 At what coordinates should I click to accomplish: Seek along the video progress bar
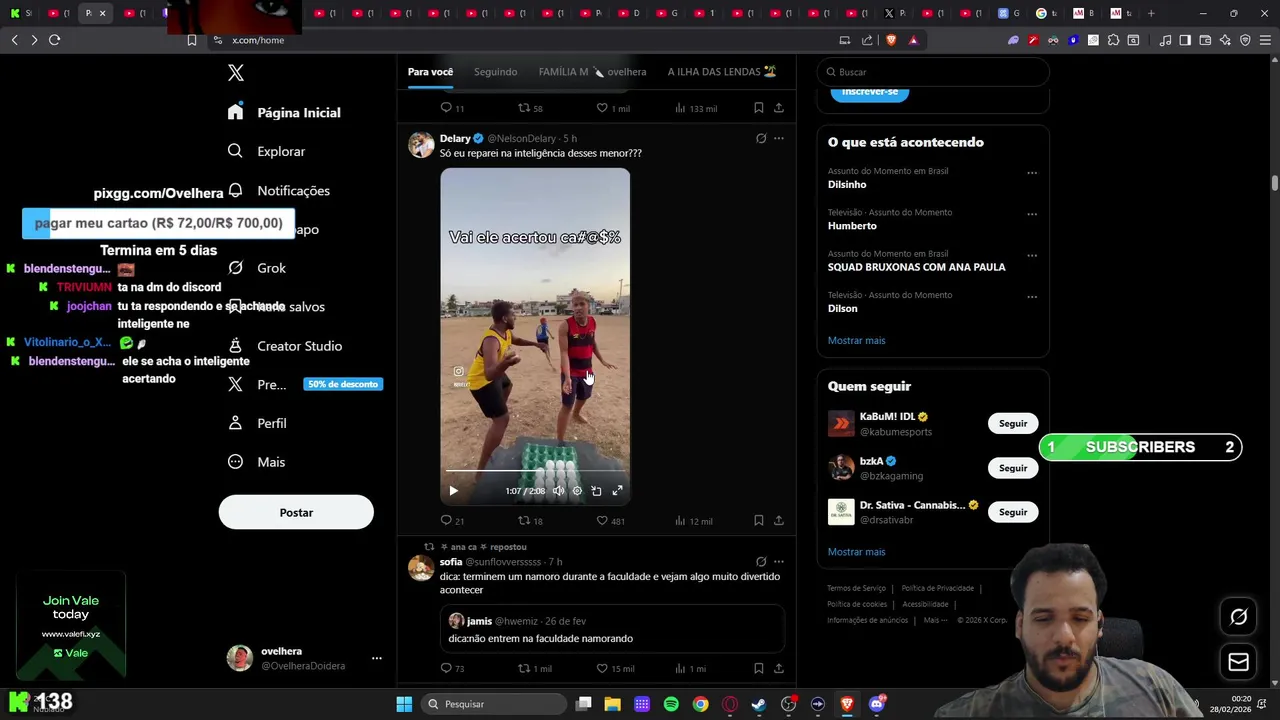click(535, 470)
